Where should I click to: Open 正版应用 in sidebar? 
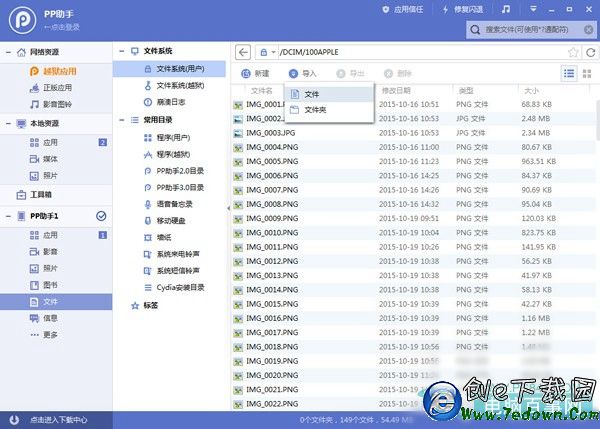coord(51,88)
